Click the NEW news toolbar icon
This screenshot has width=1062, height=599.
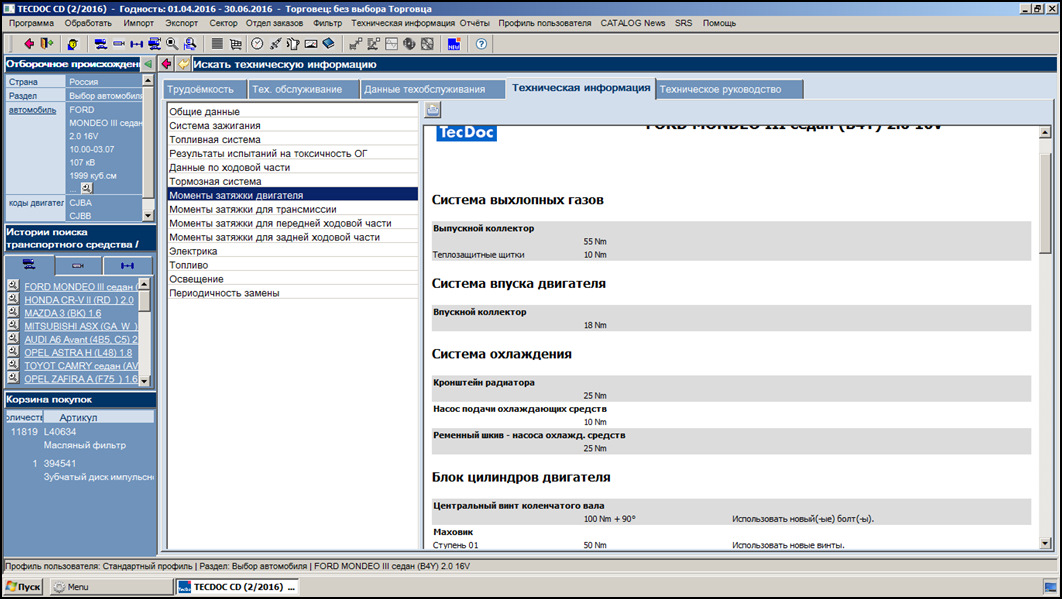pyautogui.click(x=454, y=44)
